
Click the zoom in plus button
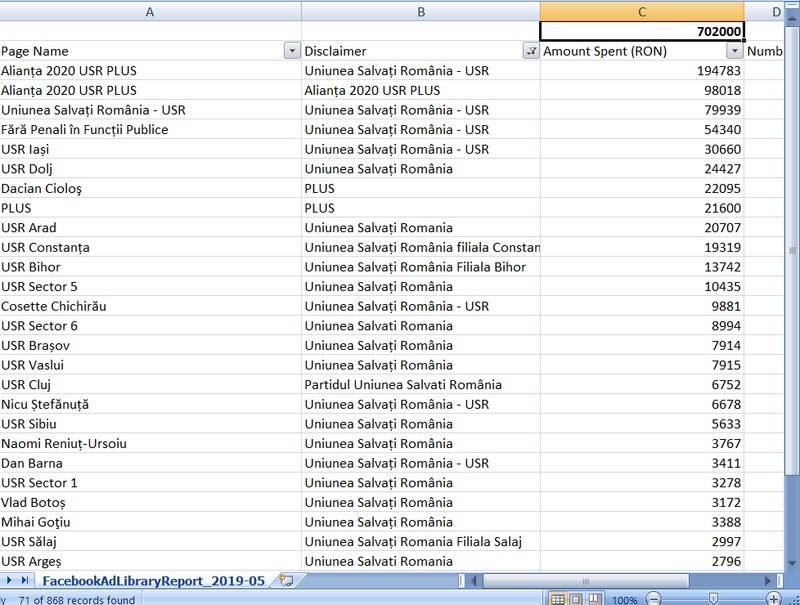774,599
